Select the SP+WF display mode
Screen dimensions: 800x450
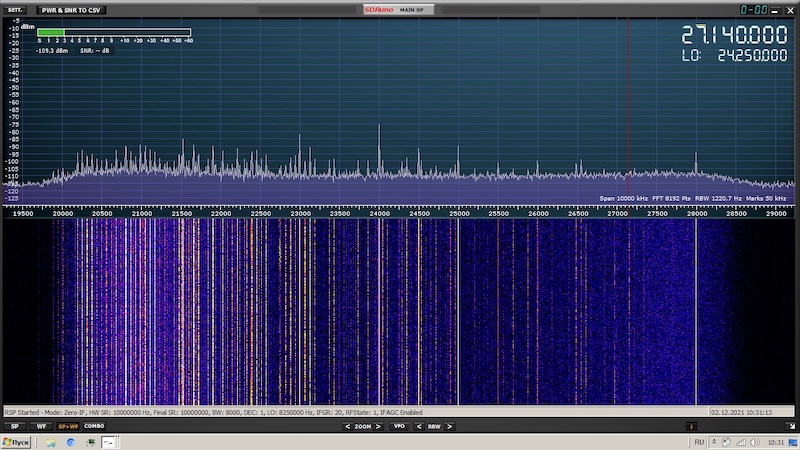(68, 426)
